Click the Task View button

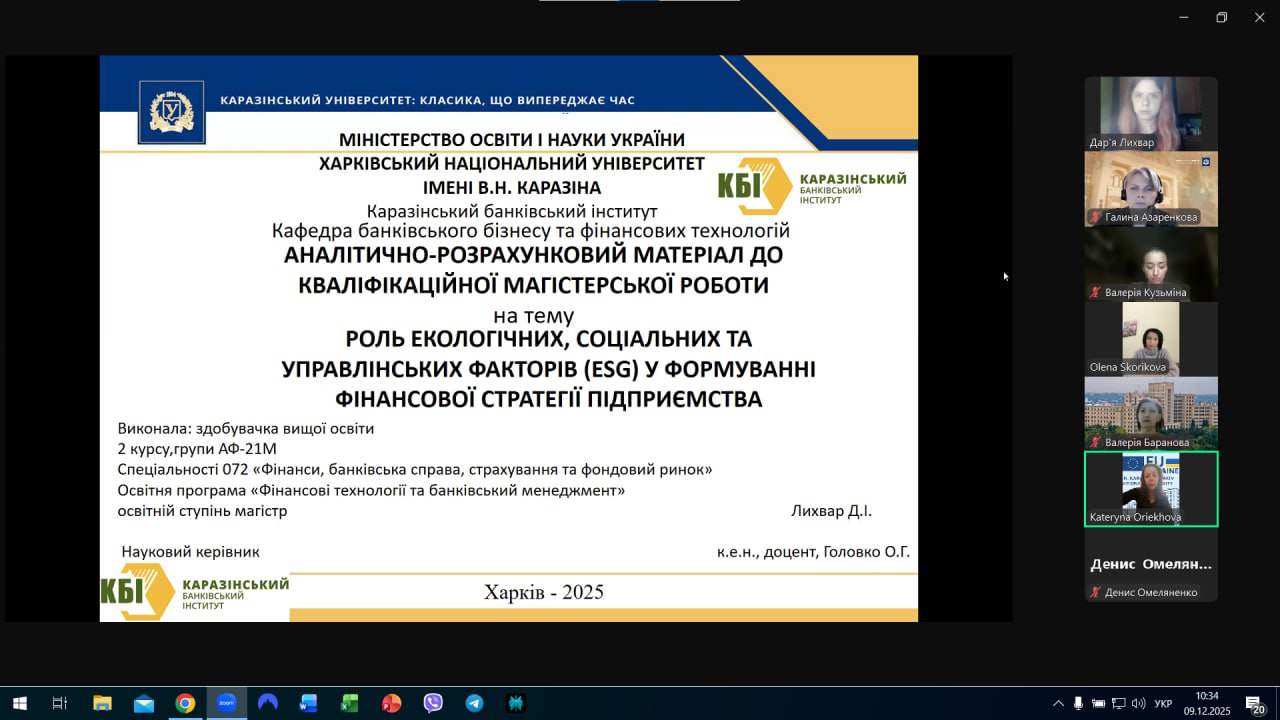click(60, 703)
